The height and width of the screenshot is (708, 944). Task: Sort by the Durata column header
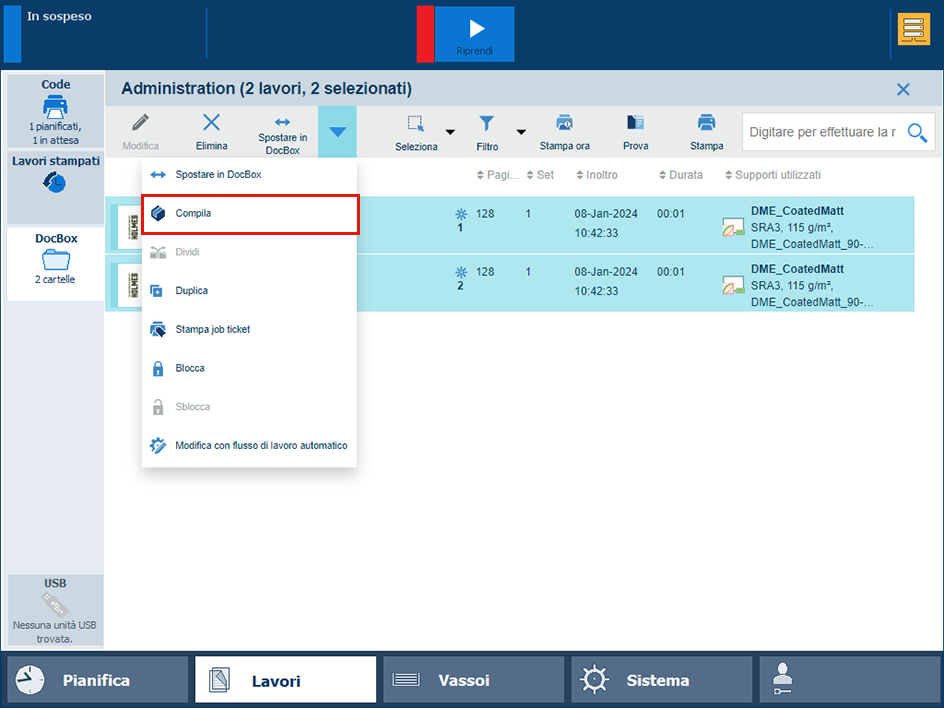pos(681,175)
